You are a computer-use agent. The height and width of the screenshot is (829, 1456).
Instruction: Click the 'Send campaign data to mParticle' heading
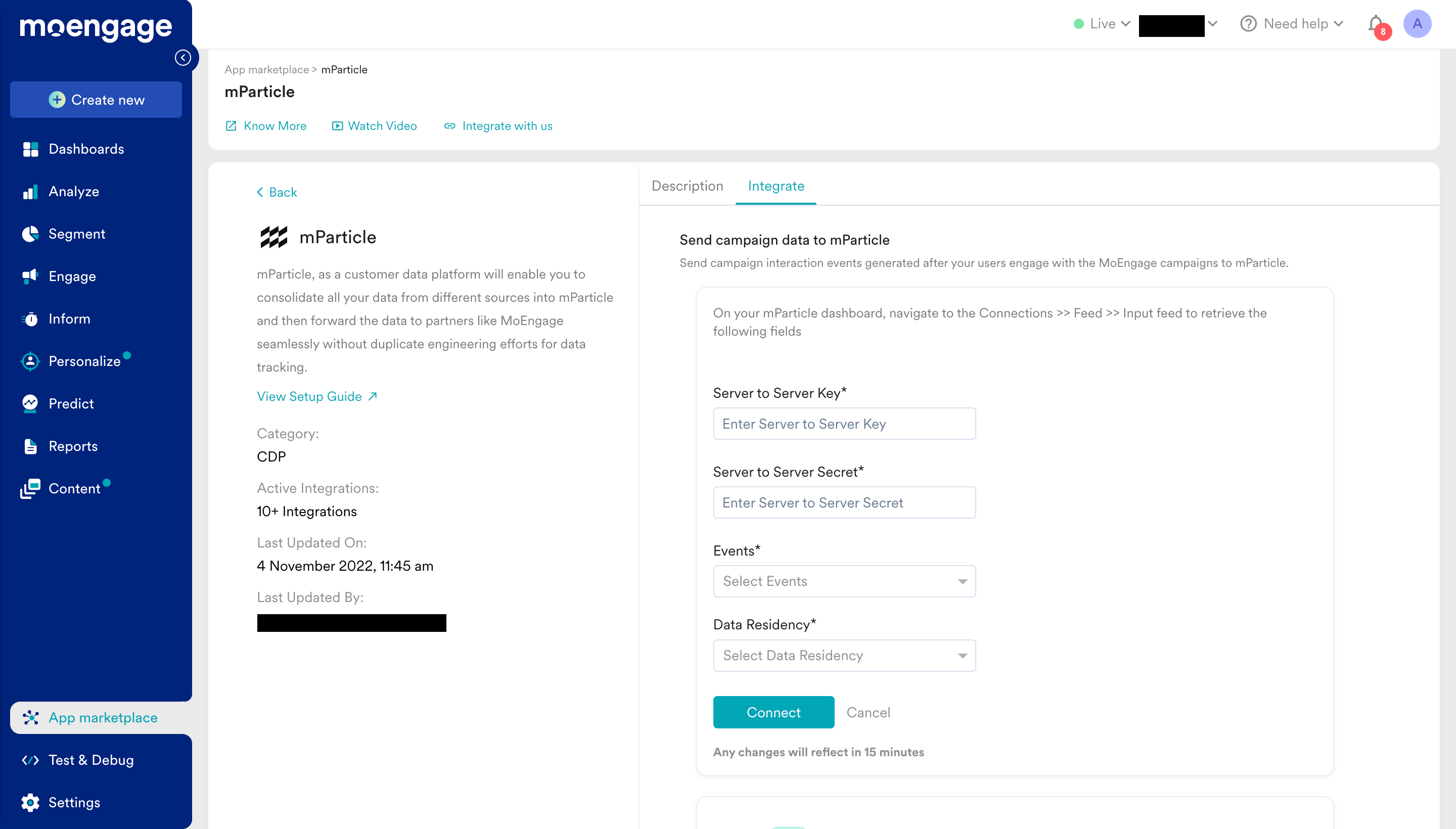point(784,240)
